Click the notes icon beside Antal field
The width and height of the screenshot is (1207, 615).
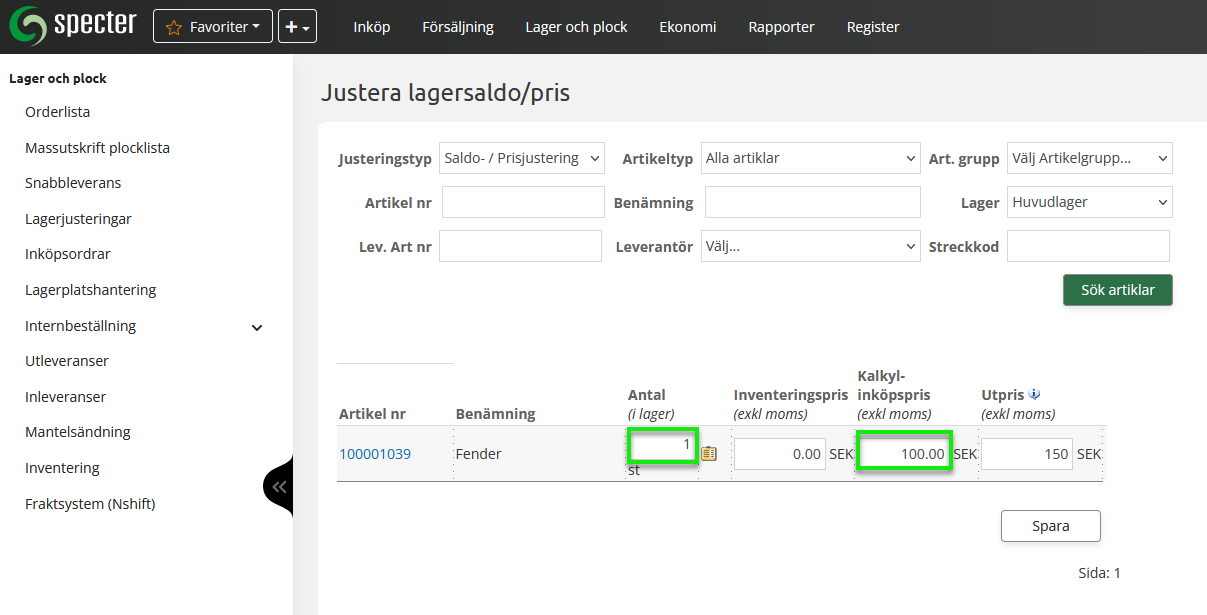709,453
